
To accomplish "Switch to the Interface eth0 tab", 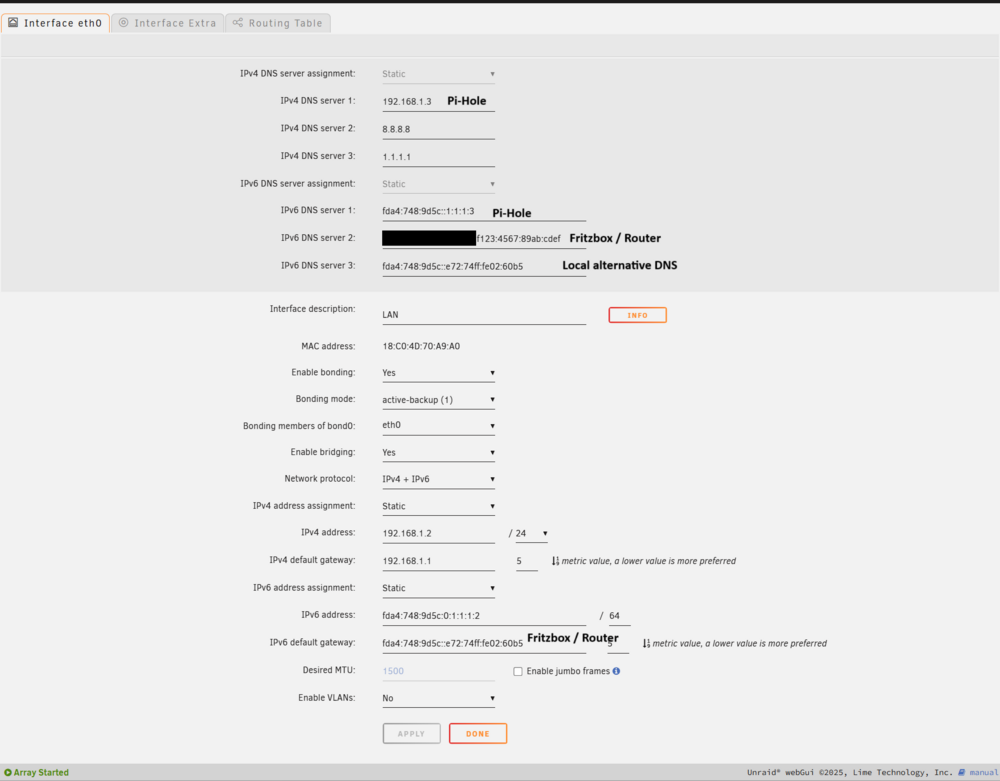I will click(x=55, y=23).
